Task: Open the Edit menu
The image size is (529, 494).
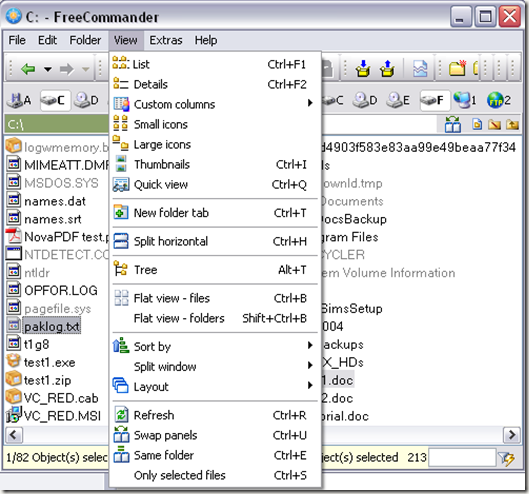Action: (x=47, y=40)
